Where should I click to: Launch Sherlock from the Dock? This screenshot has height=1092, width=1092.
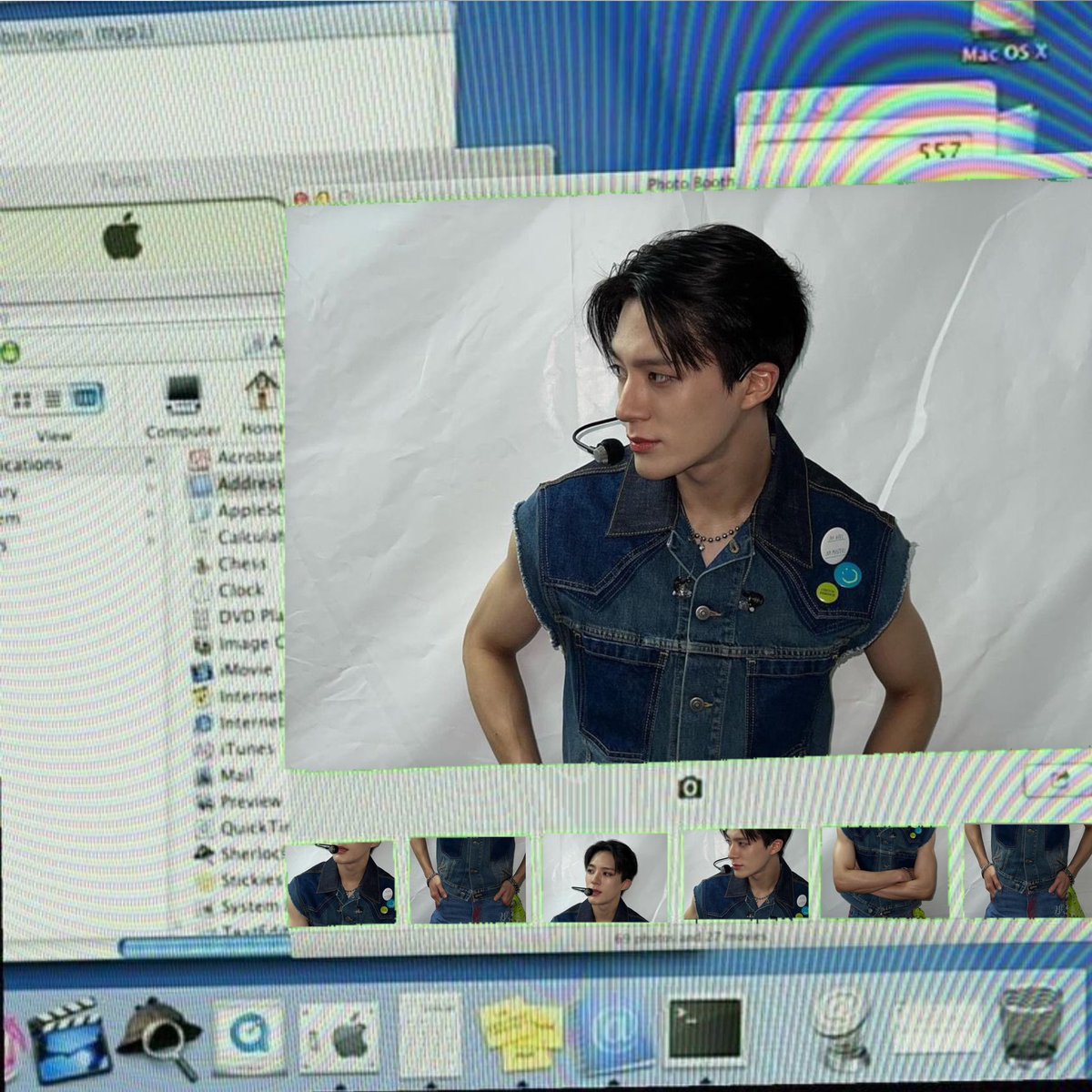[158, 1038]
